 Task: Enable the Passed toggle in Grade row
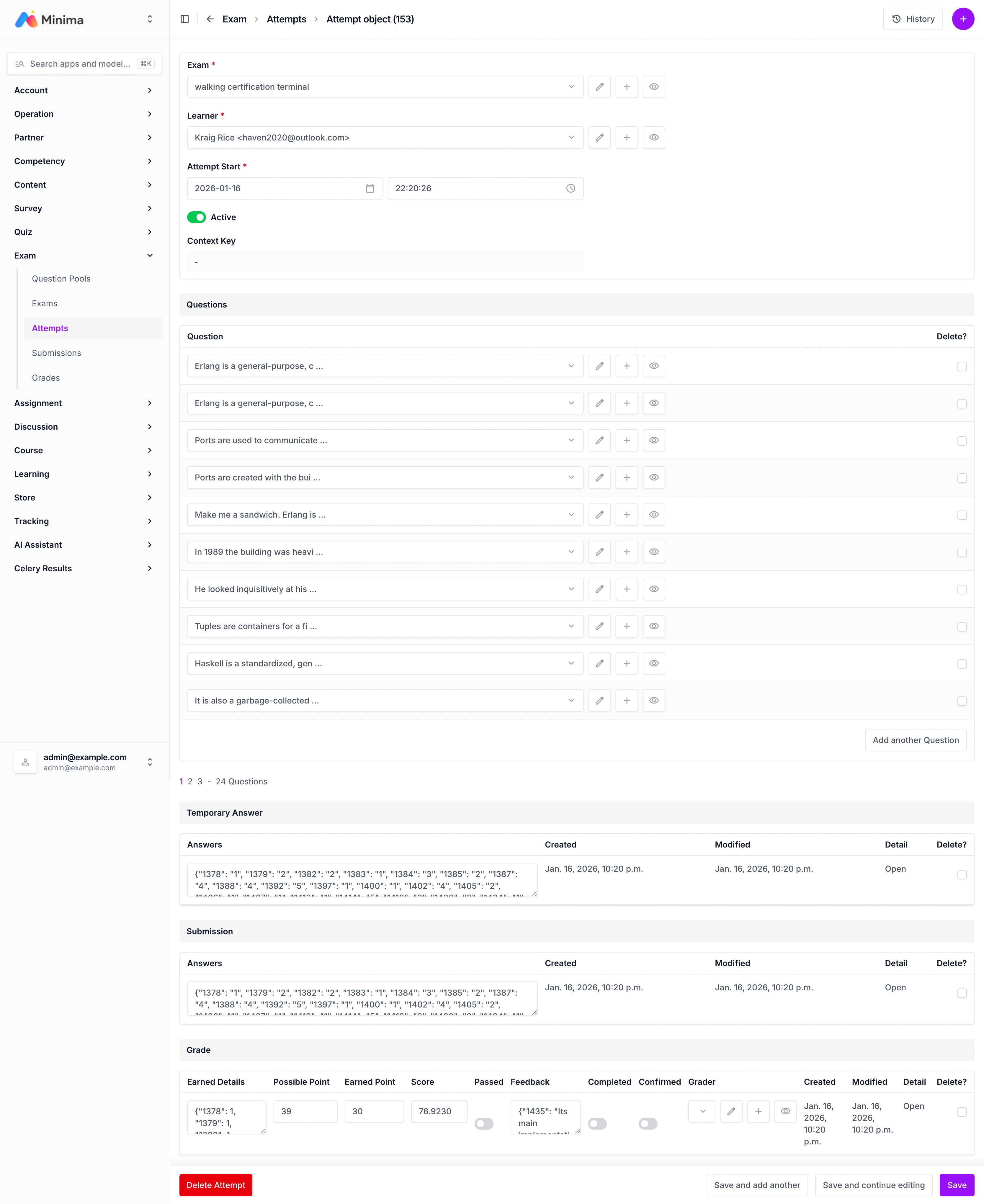(x=483, y=1123)
